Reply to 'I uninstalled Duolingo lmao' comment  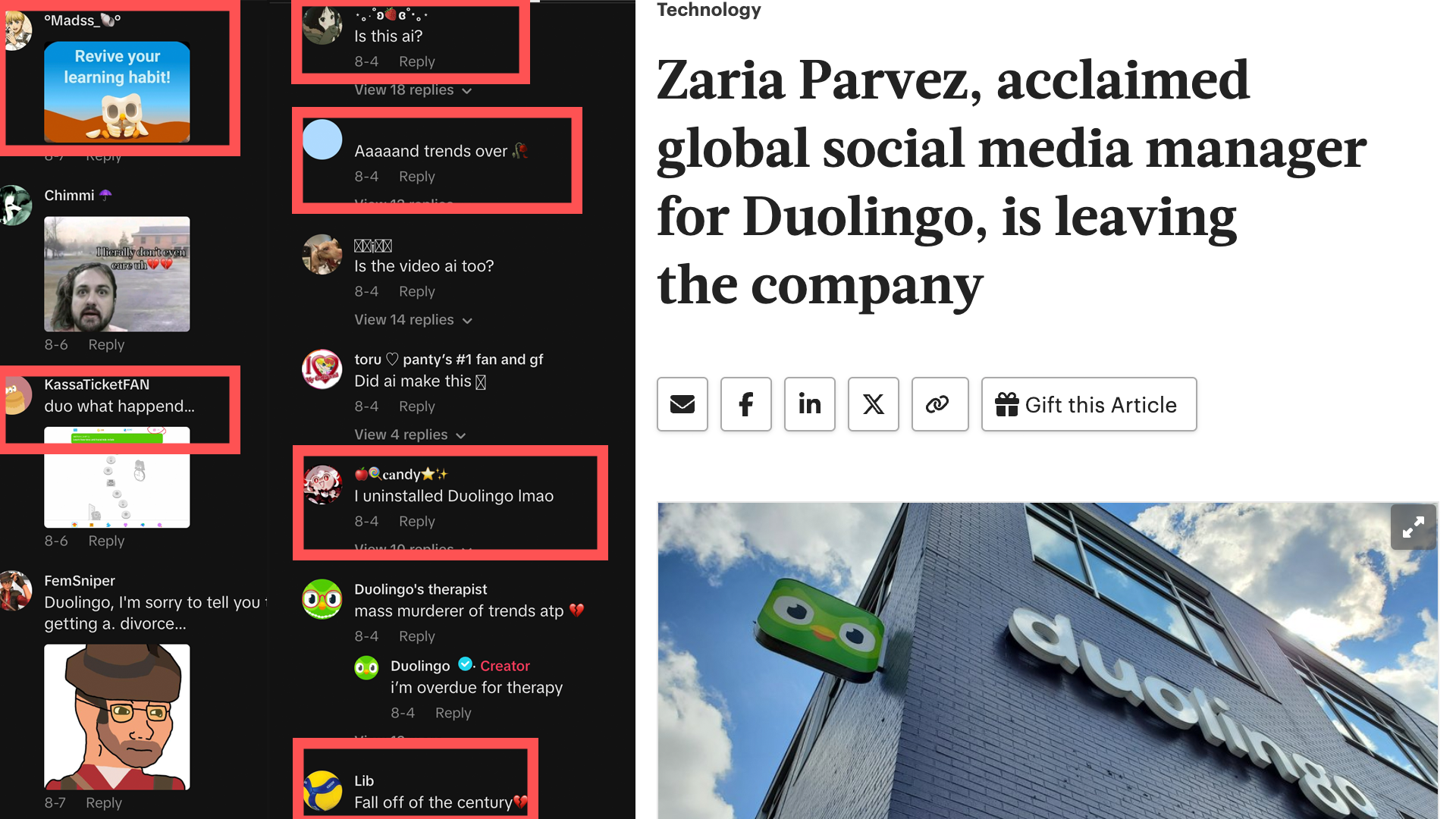coord(417,521)
